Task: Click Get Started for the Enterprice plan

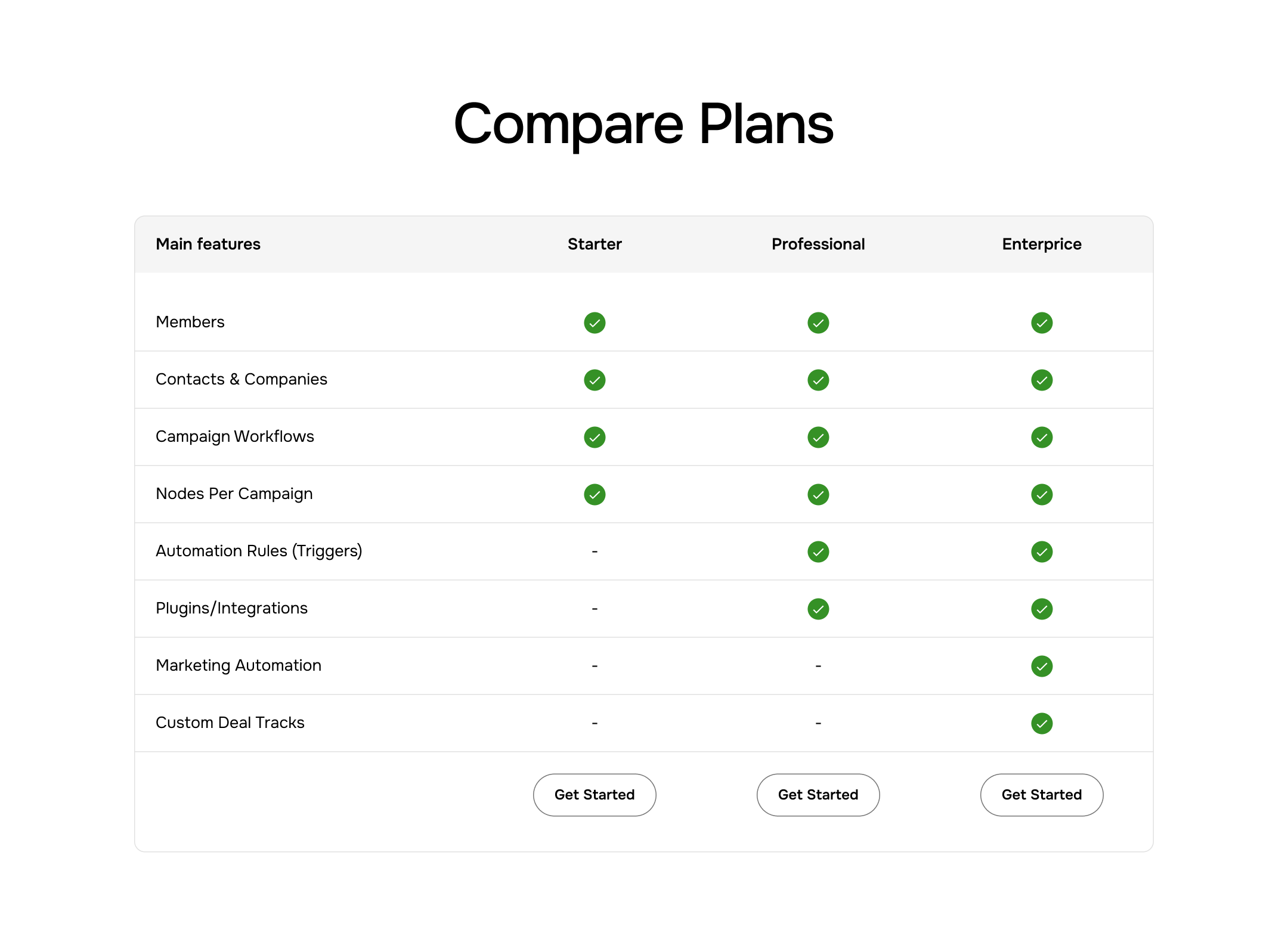Action: 1041,795
